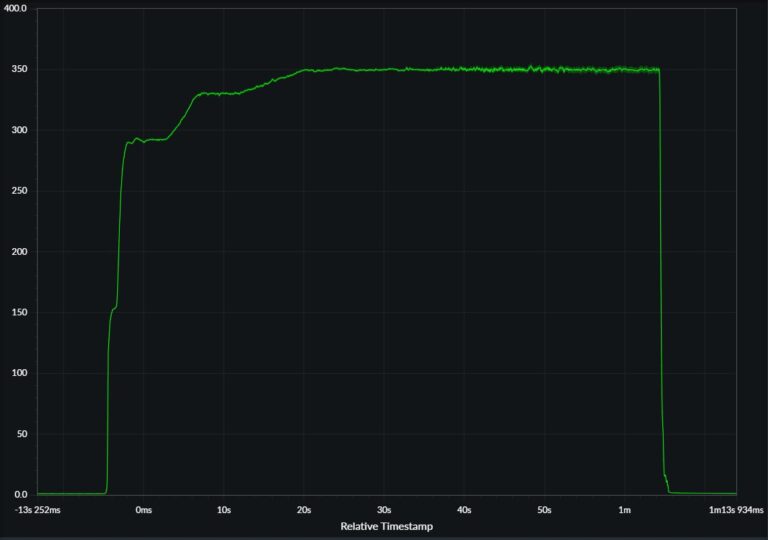Image resolution: width=768 pixels, height=540 pixels.
Task: Pick the 50s time axis marker
Action: coord(544,510)
